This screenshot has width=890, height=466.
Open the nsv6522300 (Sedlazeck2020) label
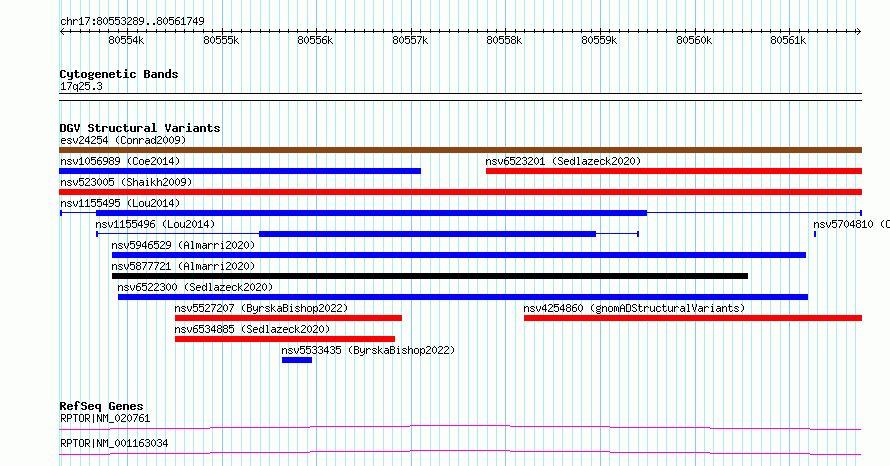195,287
